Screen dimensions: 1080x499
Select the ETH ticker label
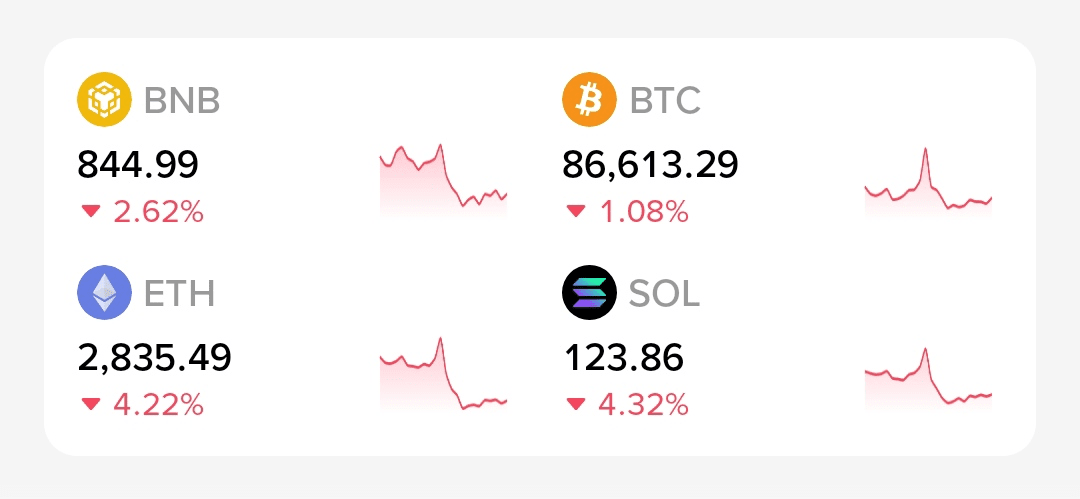click(179, 294)
